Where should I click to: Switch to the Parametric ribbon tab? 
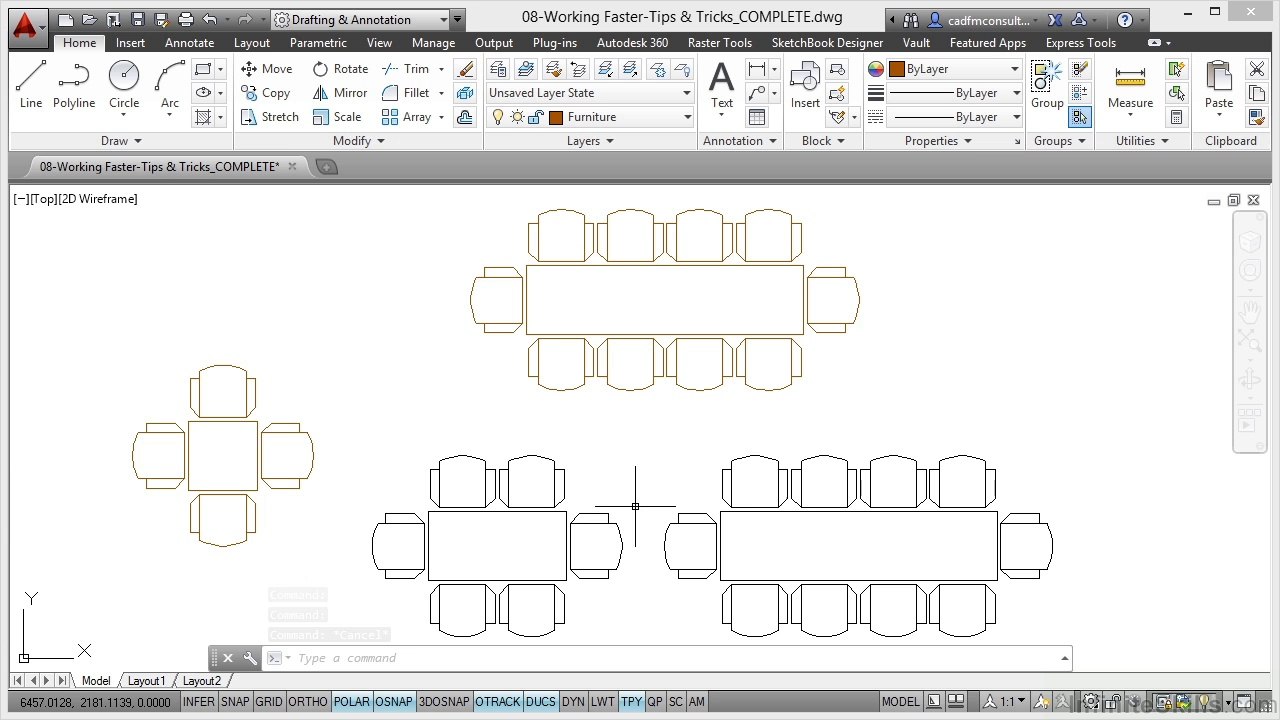tap(318, 43)
